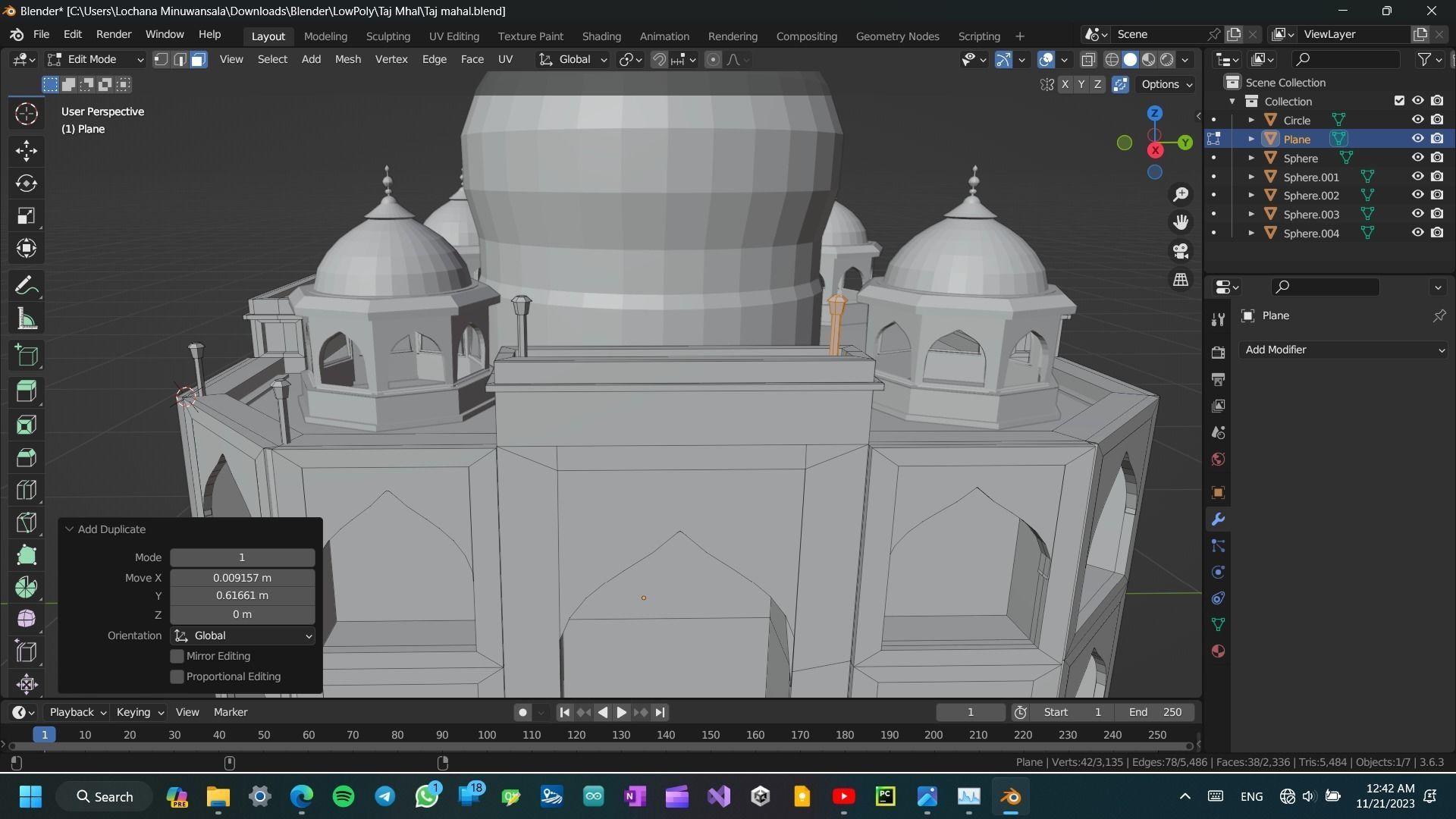Select the Spin tool
The image size is (1456, 819).
(27, 587)
